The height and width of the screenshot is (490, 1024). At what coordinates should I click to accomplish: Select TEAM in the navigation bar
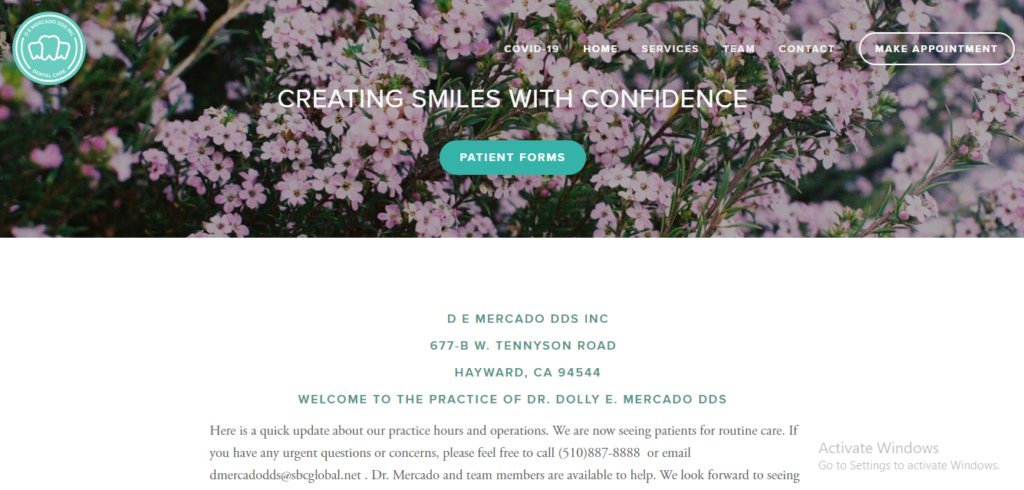click(739, 49)
